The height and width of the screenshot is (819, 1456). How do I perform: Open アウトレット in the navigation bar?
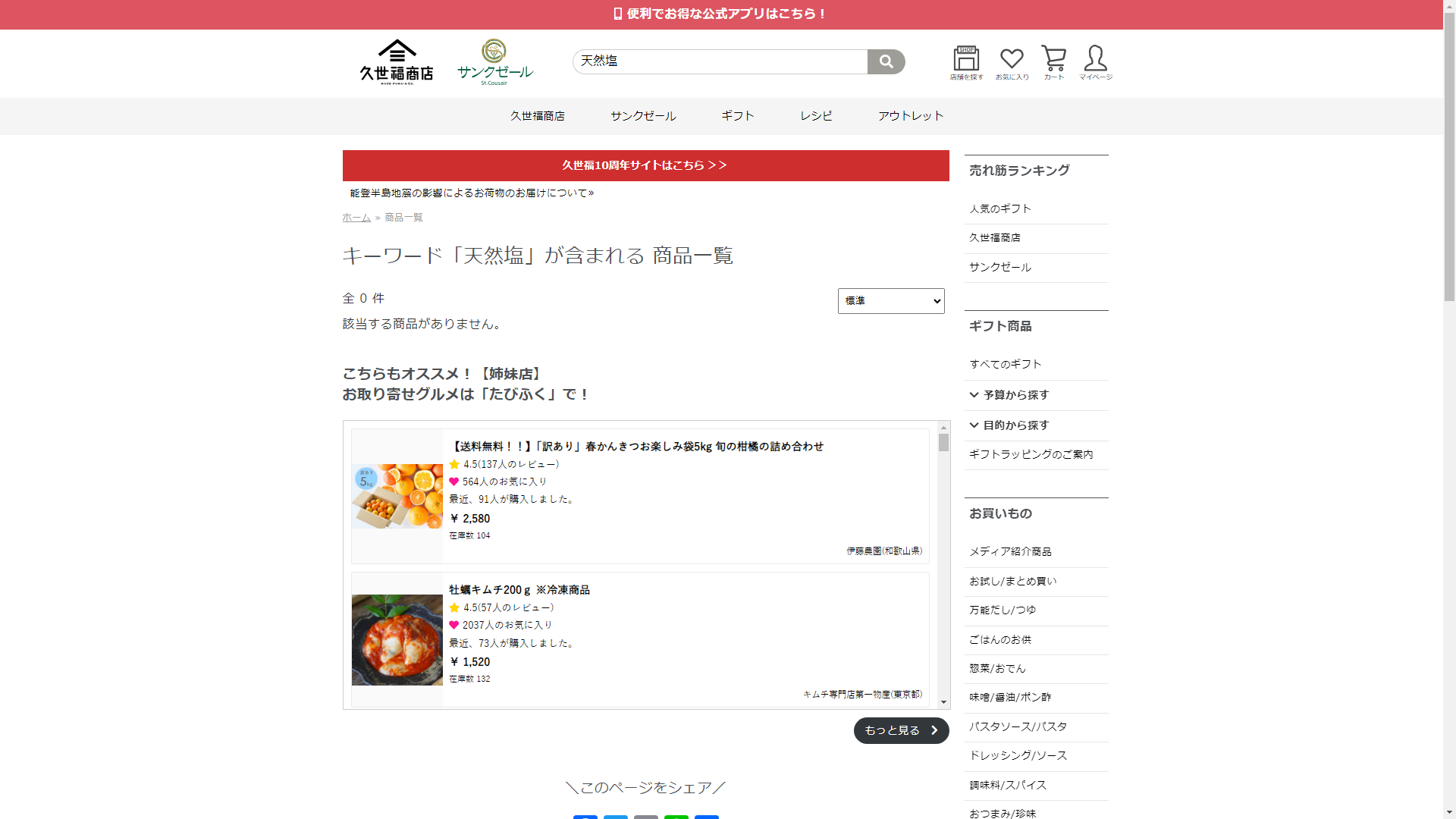click(x=911, y=116)
